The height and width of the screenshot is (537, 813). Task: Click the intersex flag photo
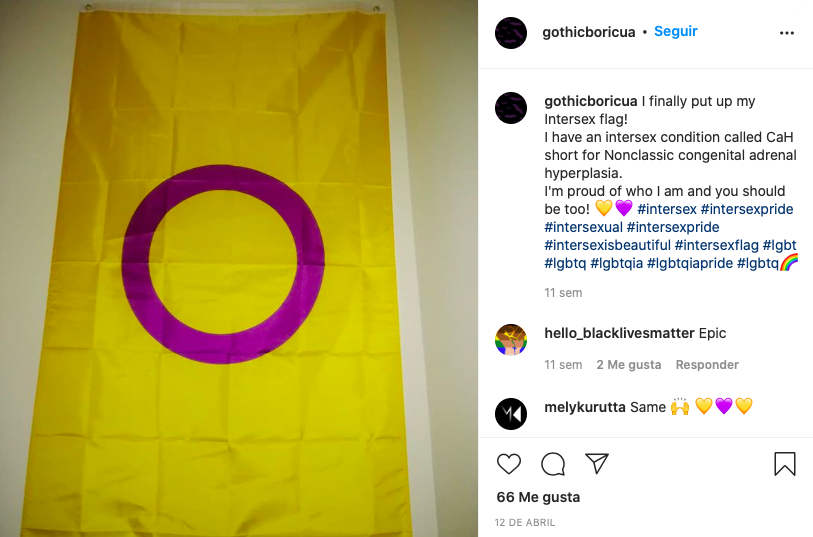tap(239, 268)
